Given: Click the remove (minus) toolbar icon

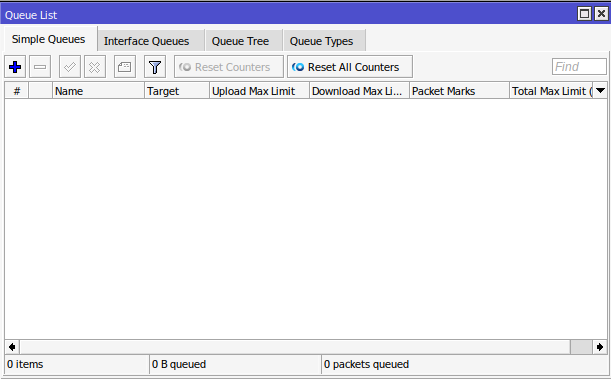Looking at the screenshot, I should [x=40, y=67].
